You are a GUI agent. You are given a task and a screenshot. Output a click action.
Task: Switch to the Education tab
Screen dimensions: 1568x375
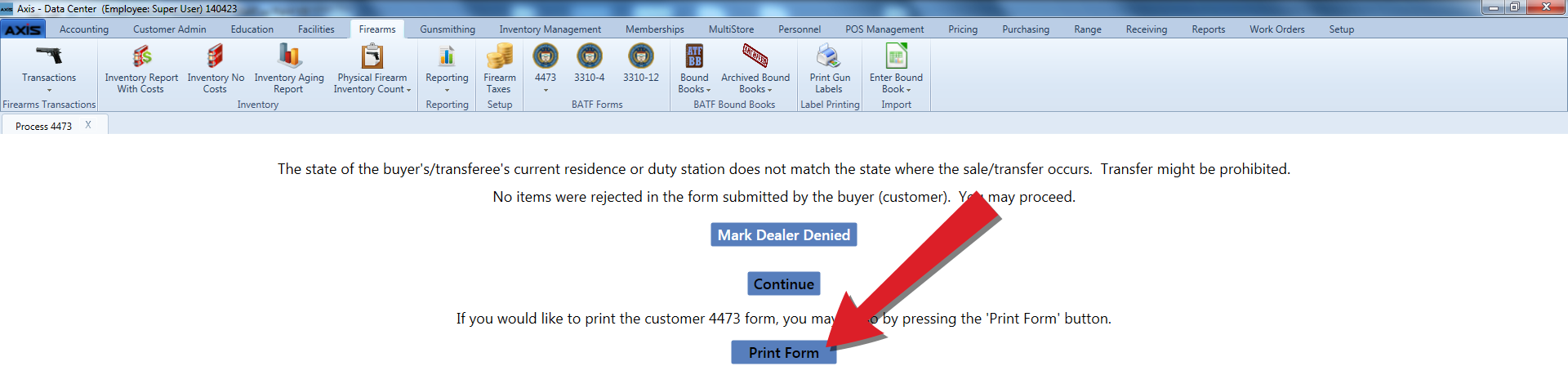point(252,29)
